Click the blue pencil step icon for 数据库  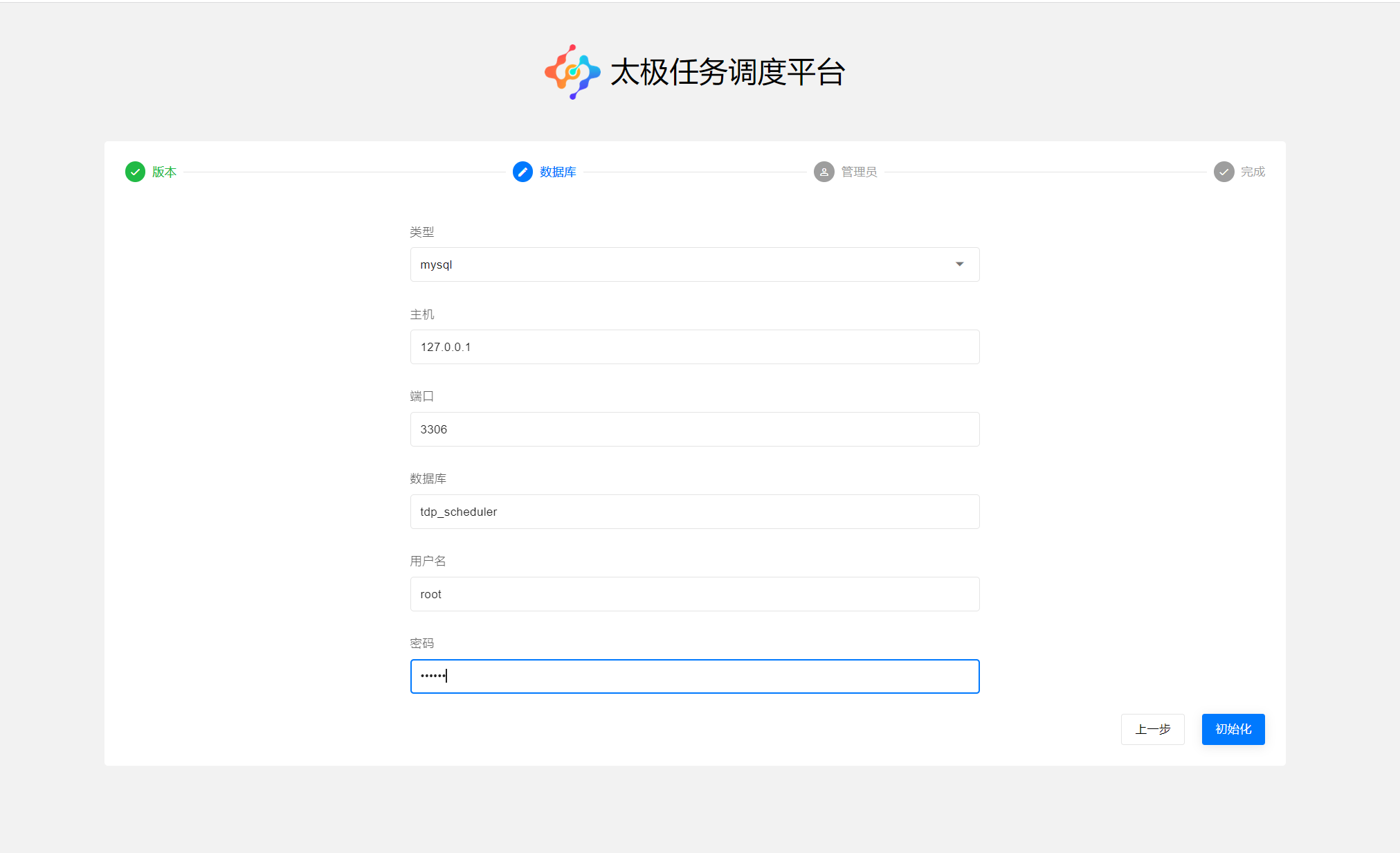pyautogui.click(x=522, y=172)
